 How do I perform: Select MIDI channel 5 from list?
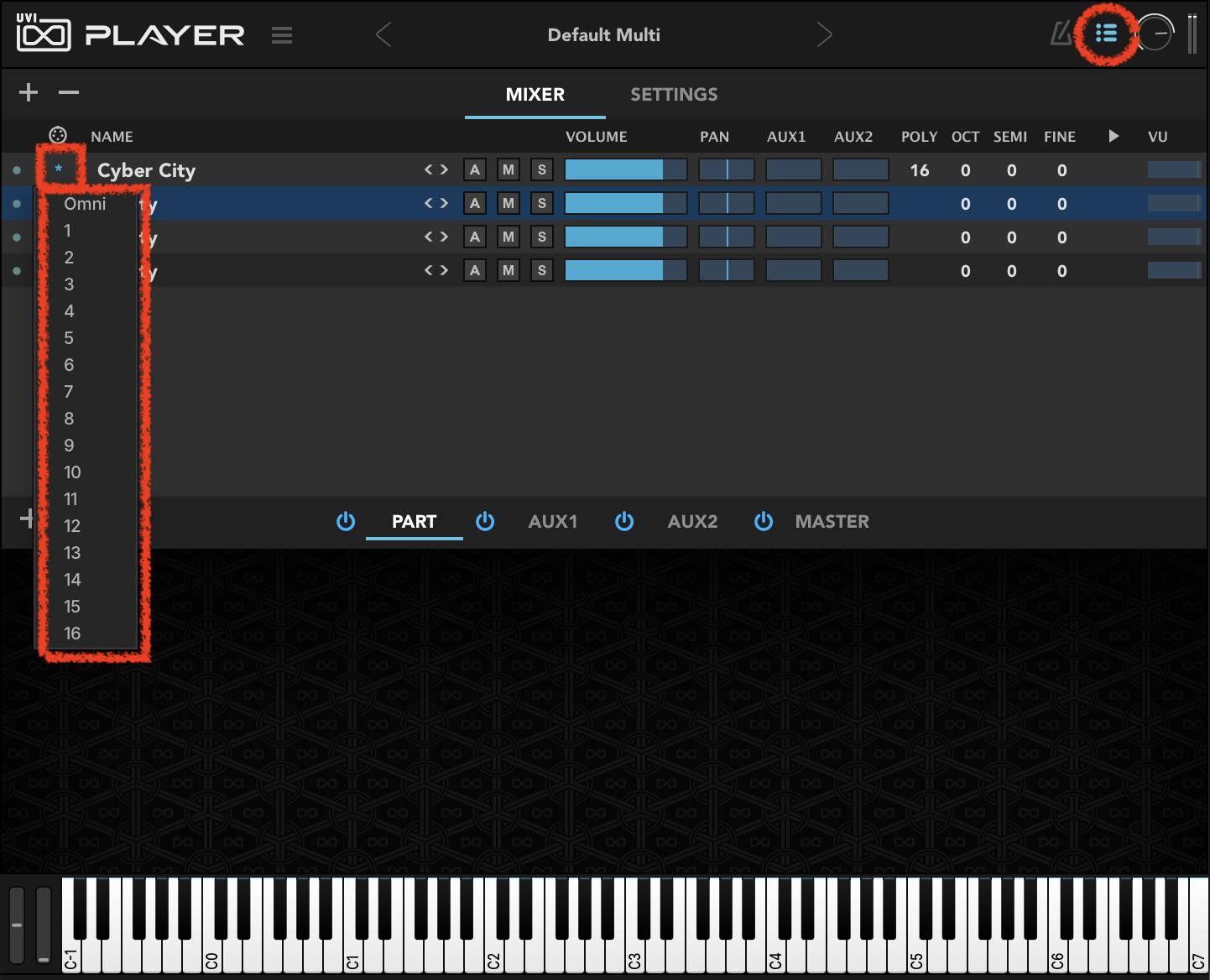69,338
